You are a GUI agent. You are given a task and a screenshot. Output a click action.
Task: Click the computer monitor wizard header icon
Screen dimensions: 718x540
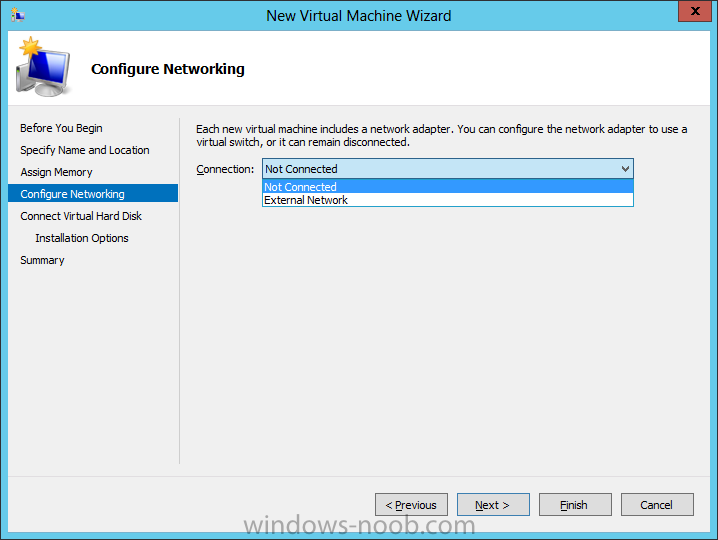[x=43, y=67]
